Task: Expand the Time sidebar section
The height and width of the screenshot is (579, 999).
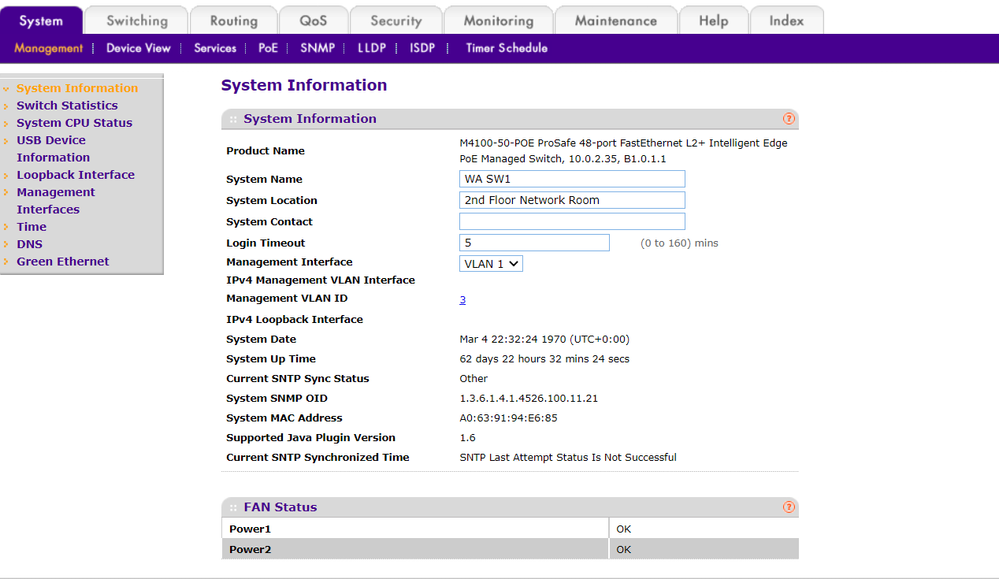Action: (31, 227)
